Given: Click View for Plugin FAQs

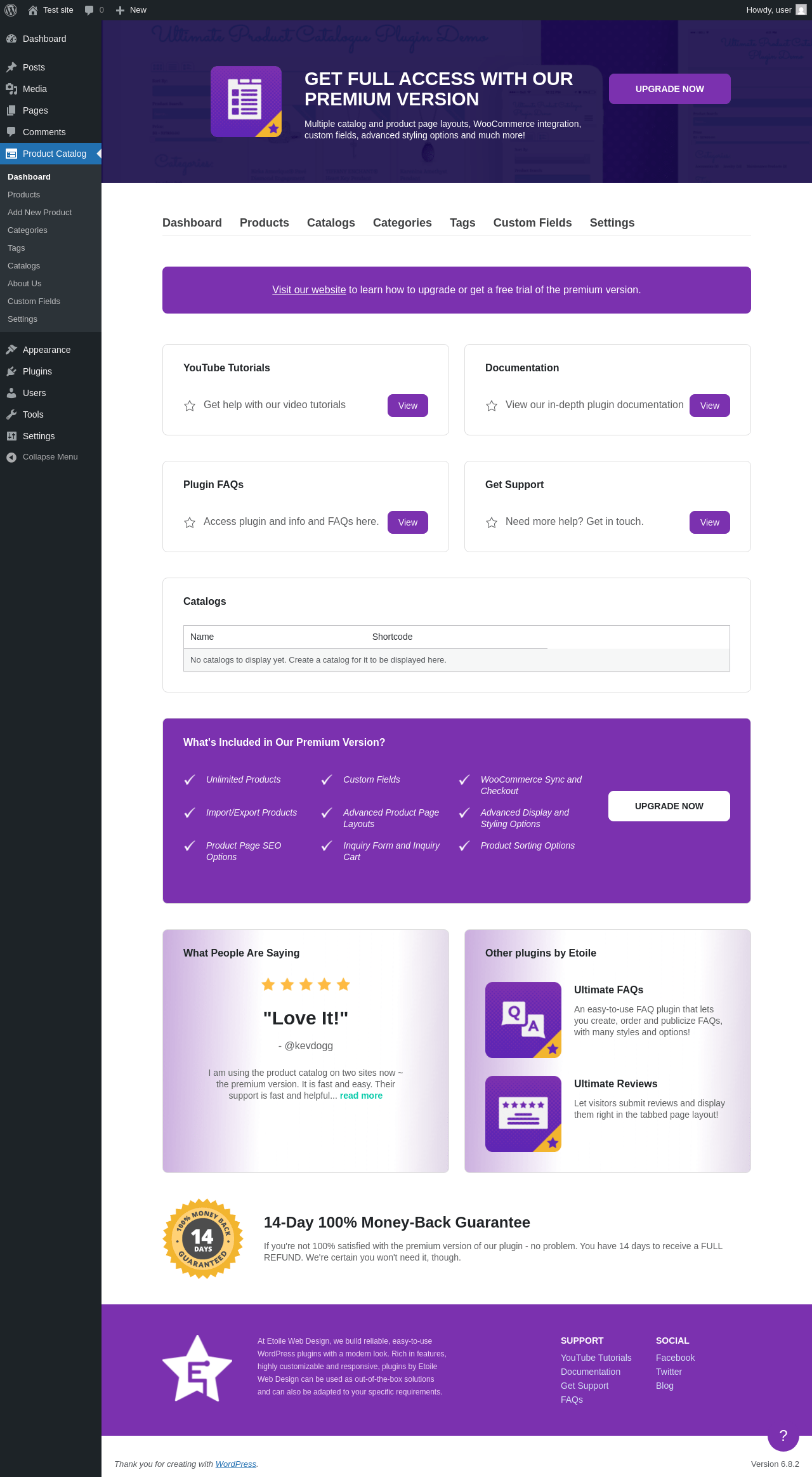Looking at the screenshot, I should [x=408, y=522].
